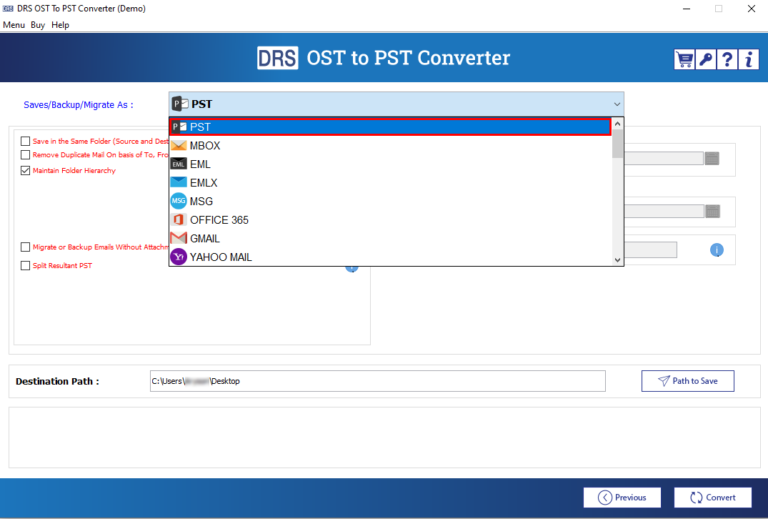
Task: Collapse the Saves/Backup/Migrate As dropdown arrow
Action: [x=616, y=104]
